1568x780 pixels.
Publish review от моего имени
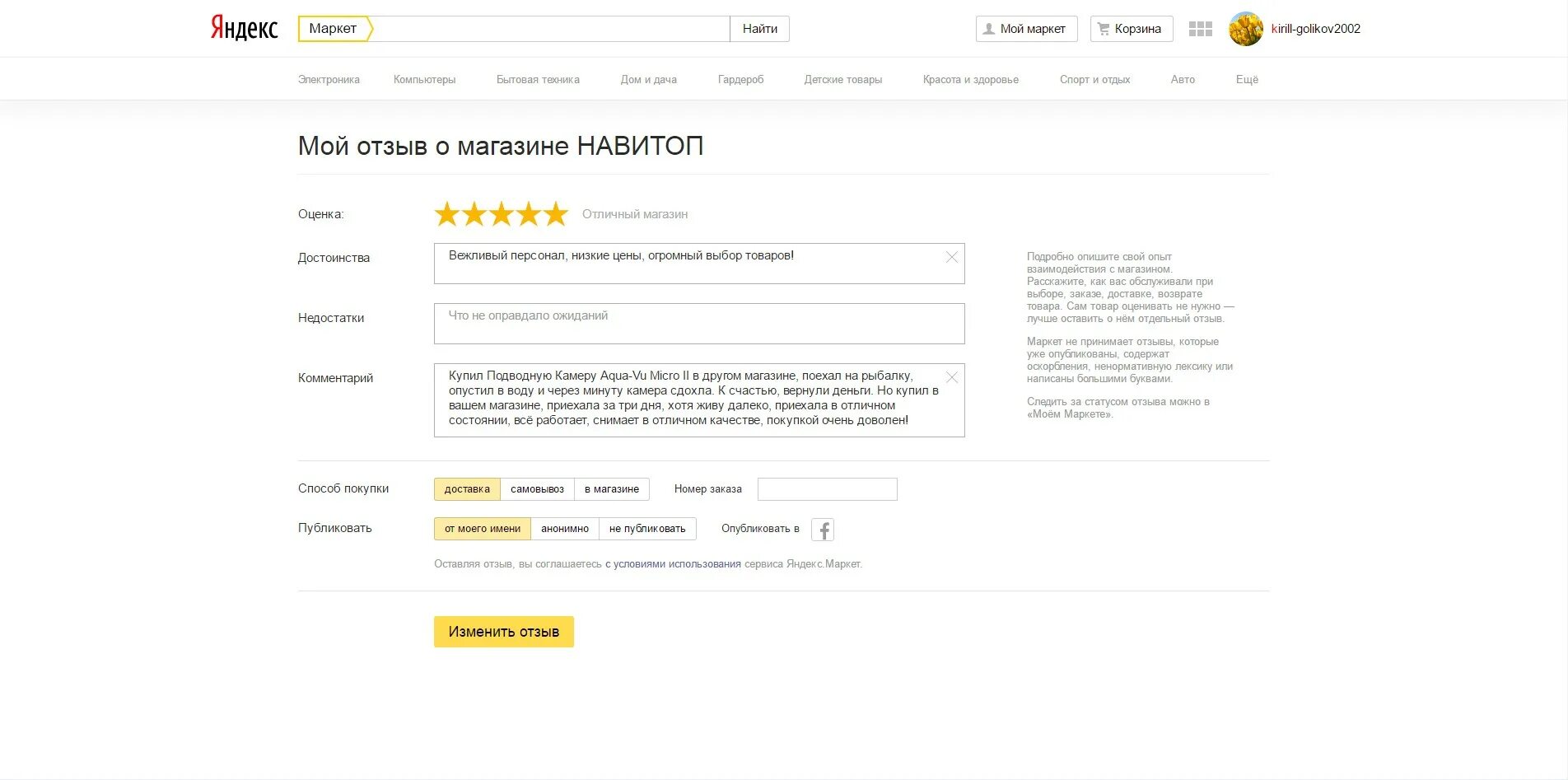tap(483, 529)
